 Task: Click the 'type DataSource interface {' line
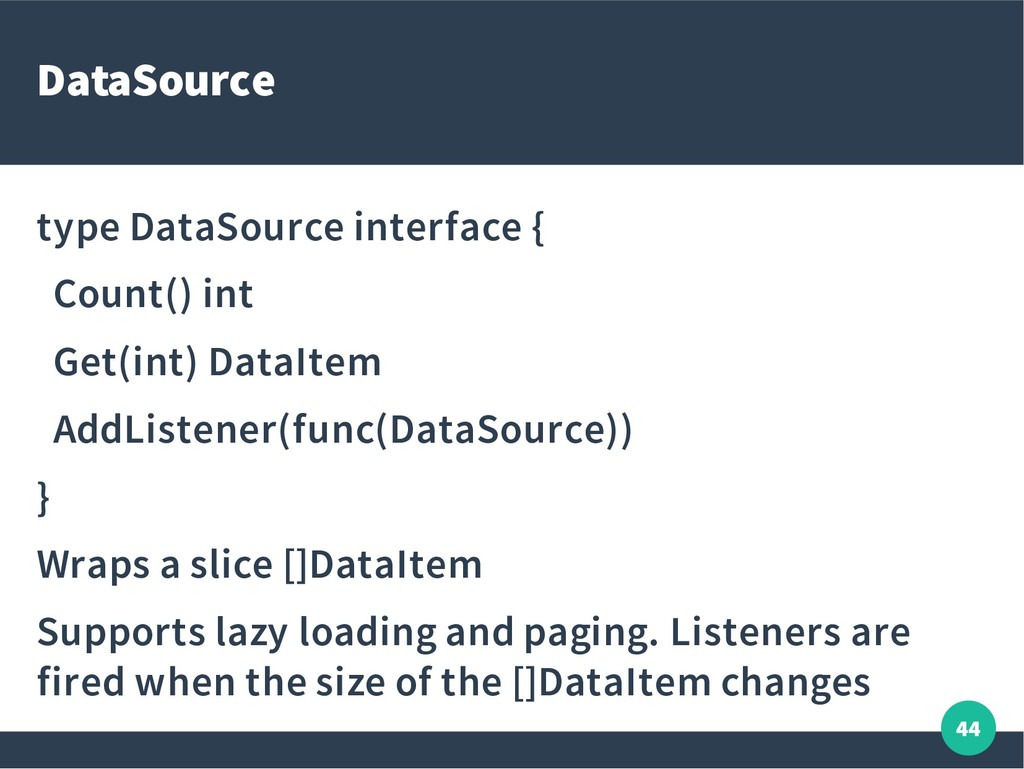290,228
